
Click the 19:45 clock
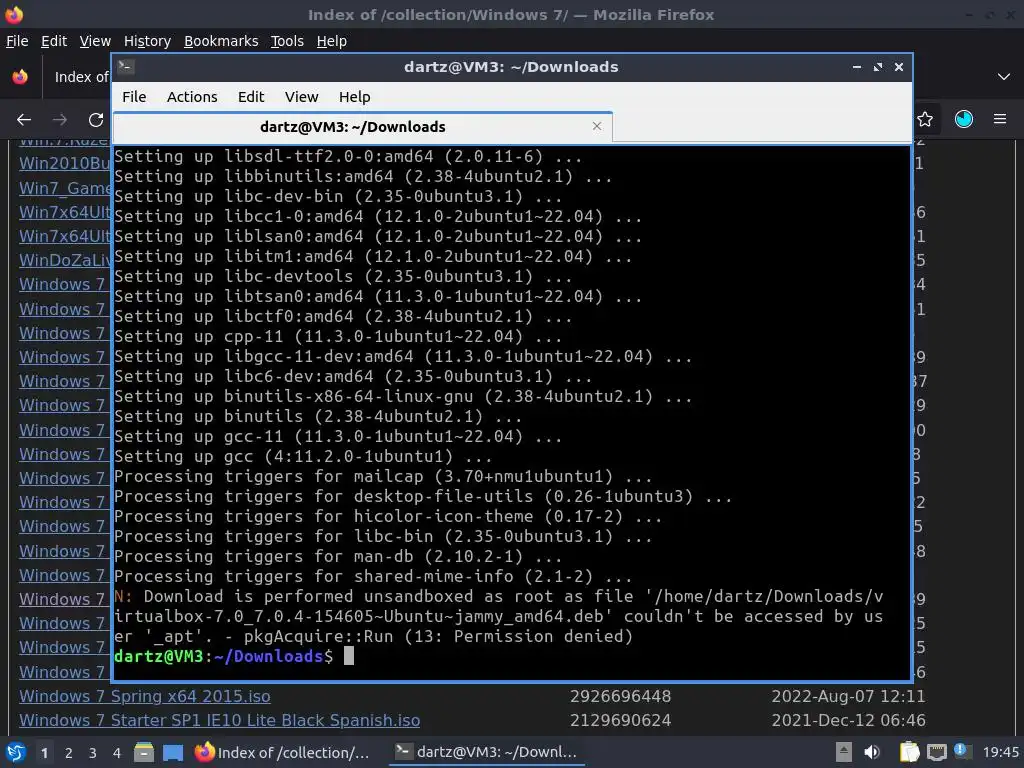(x=1000, y=752)
